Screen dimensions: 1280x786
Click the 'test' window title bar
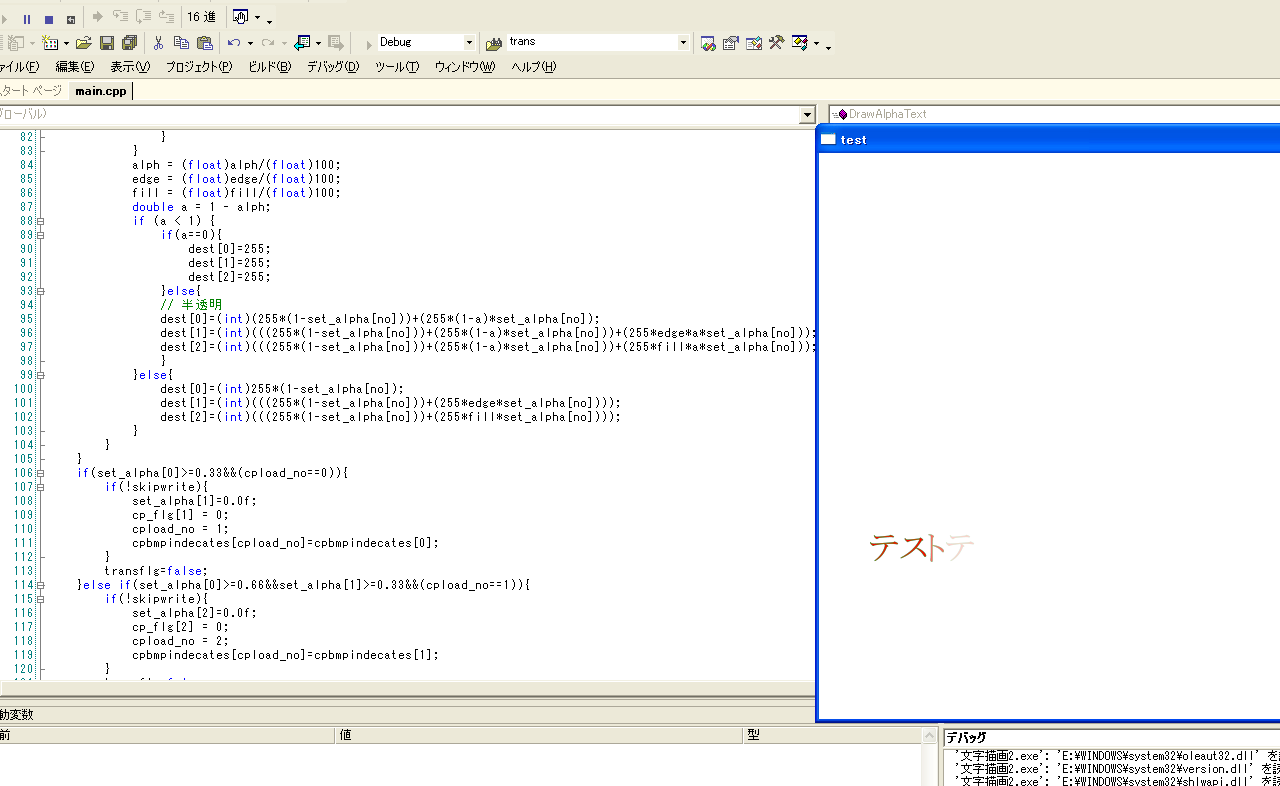[1049, 139]
